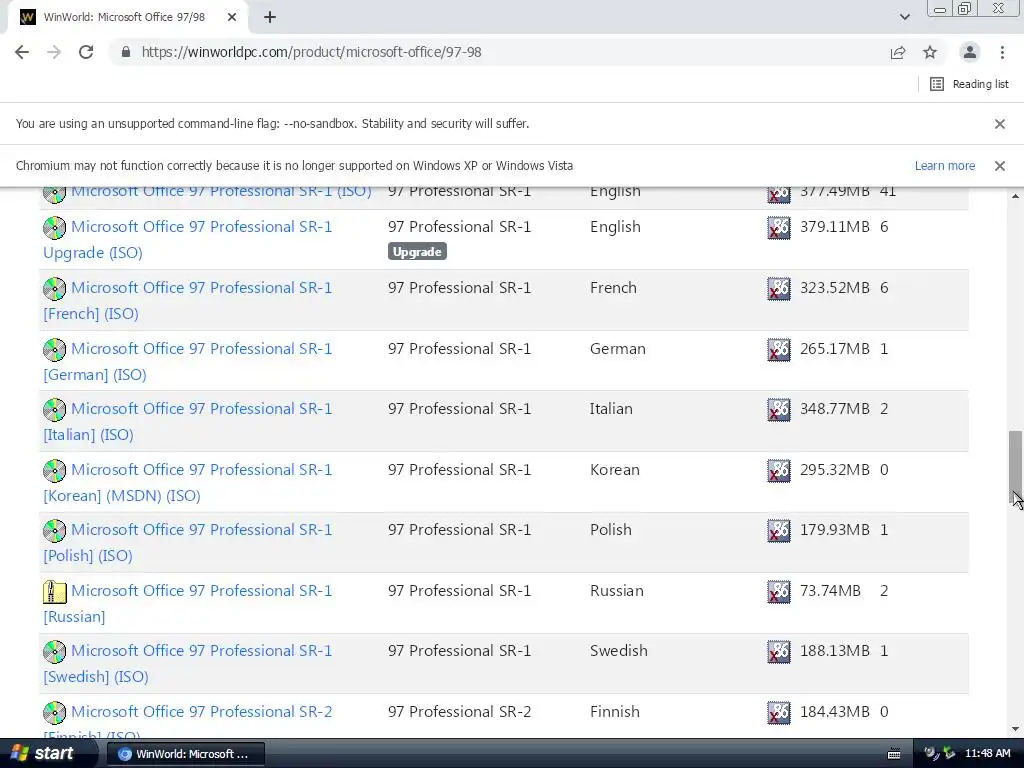
Task: Click the x86 icon in the Polish row
Action: [778, 531]
